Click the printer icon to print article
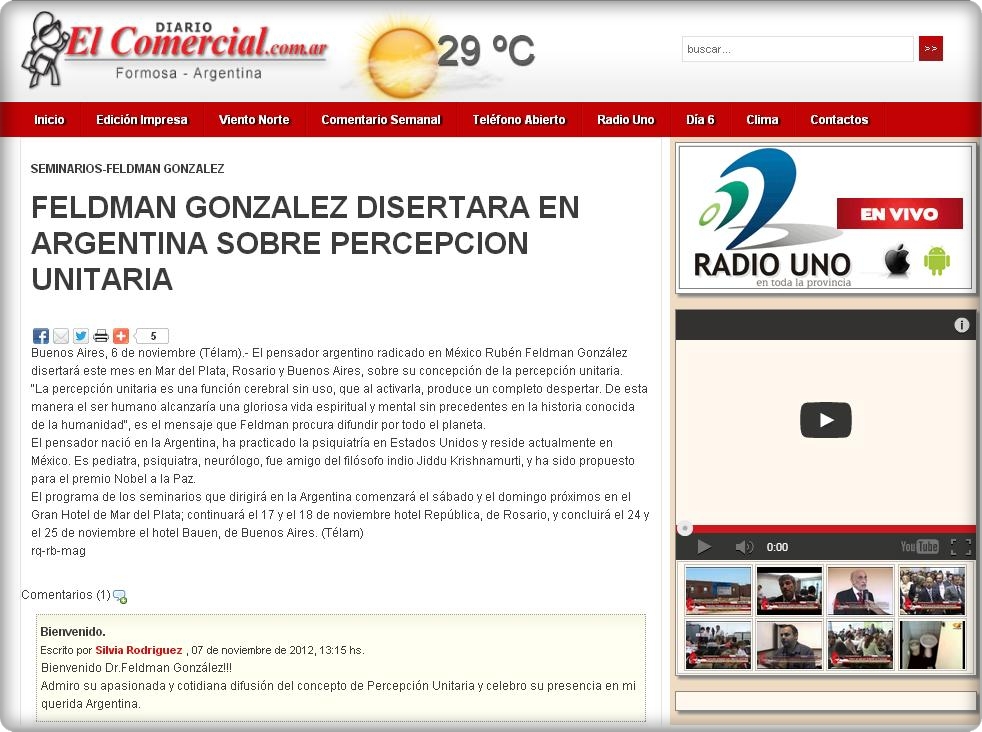Viewport: 982px width, 732px height. pos(101,336)
